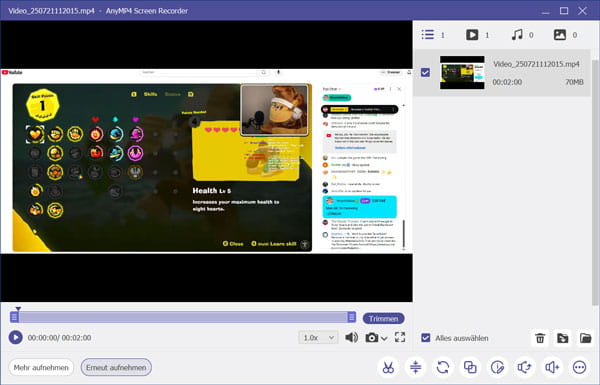The image size is (600, 385).
Task: Open the scissors cutter tool
Action: point(388,367)
